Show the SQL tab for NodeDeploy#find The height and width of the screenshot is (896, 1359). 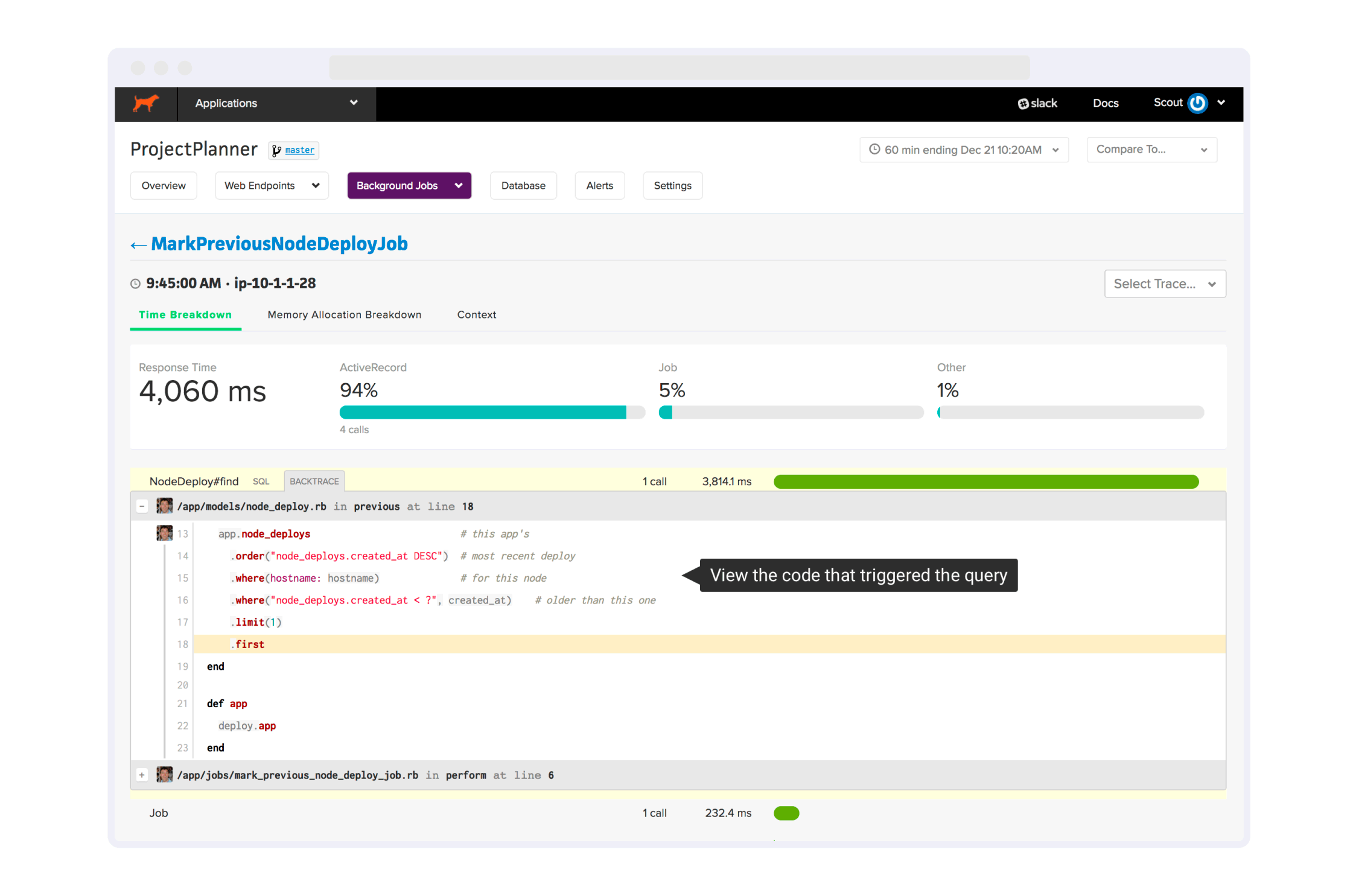click(261, 481)
